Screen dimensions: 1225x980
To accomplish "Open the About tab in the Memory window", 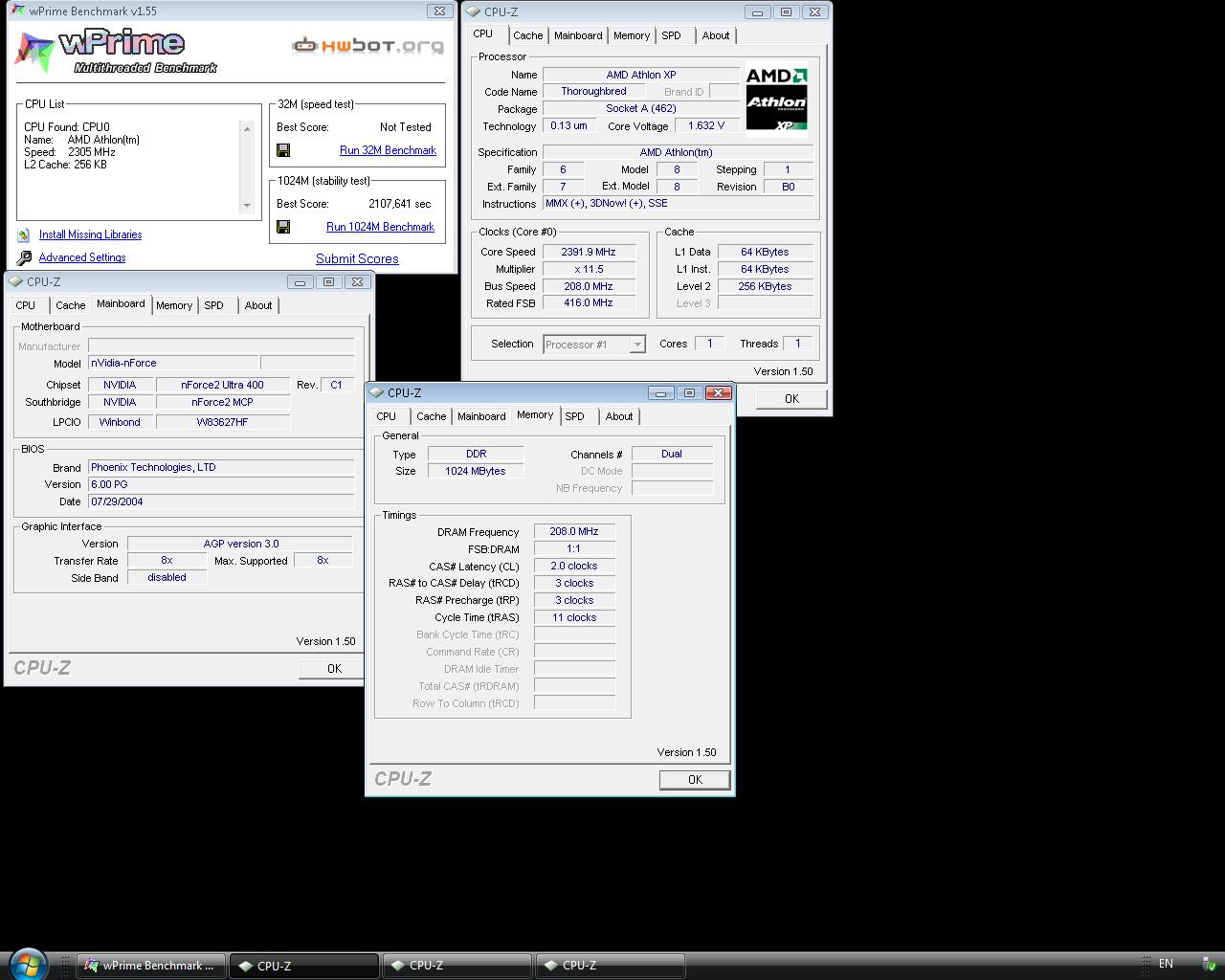I will tap(619, 416).
